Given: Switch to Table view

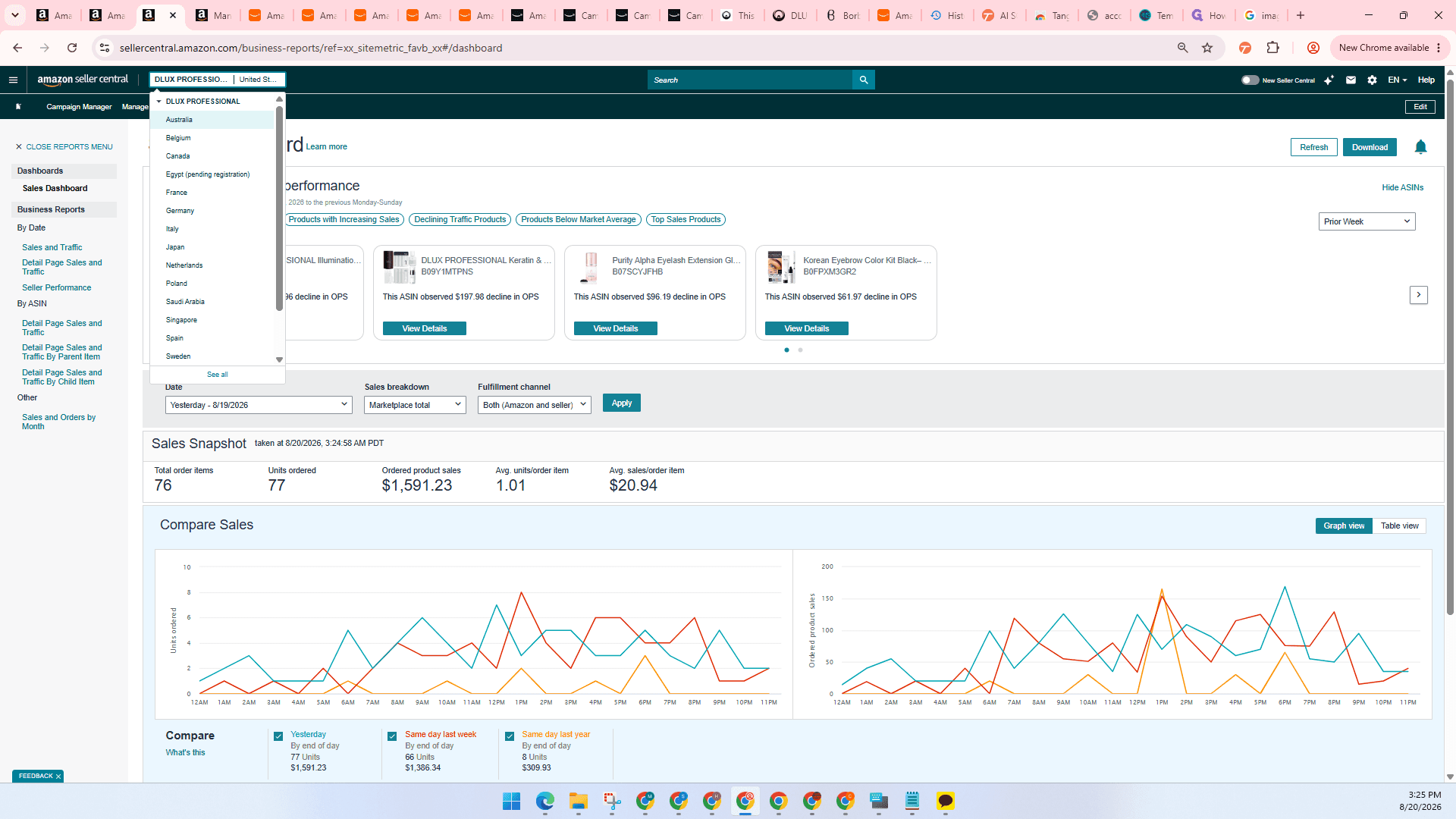Looking at the screenshot, I should (1399, 526).
